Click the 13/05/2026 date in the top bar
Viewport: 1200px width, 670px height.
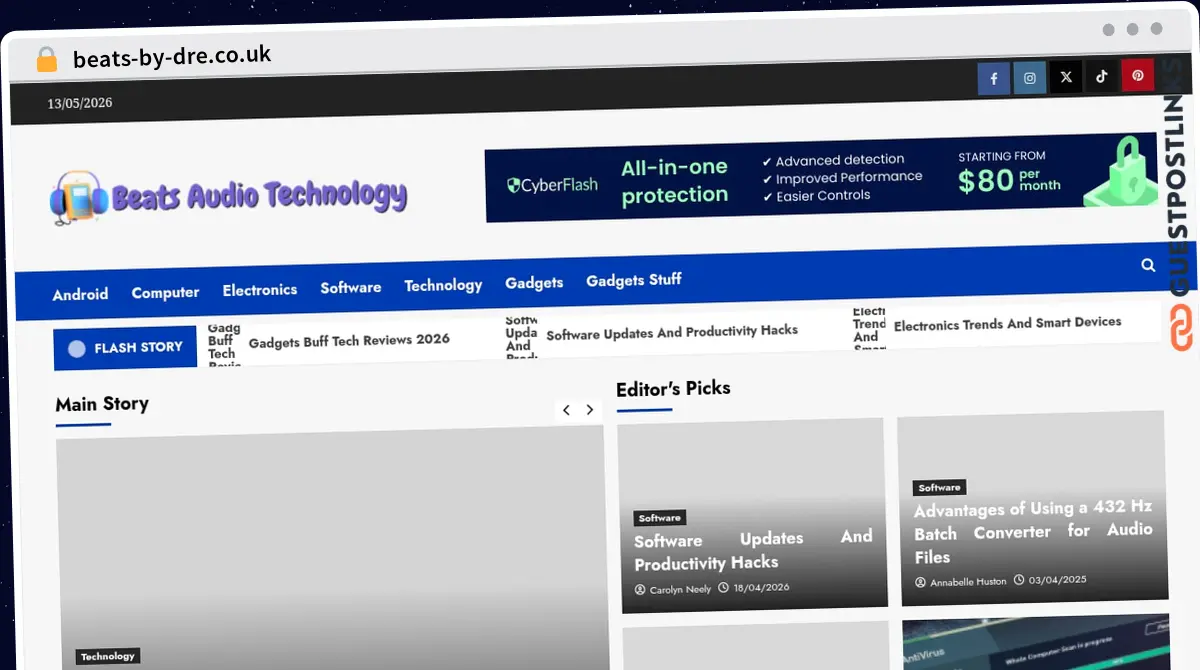[80, 104]
